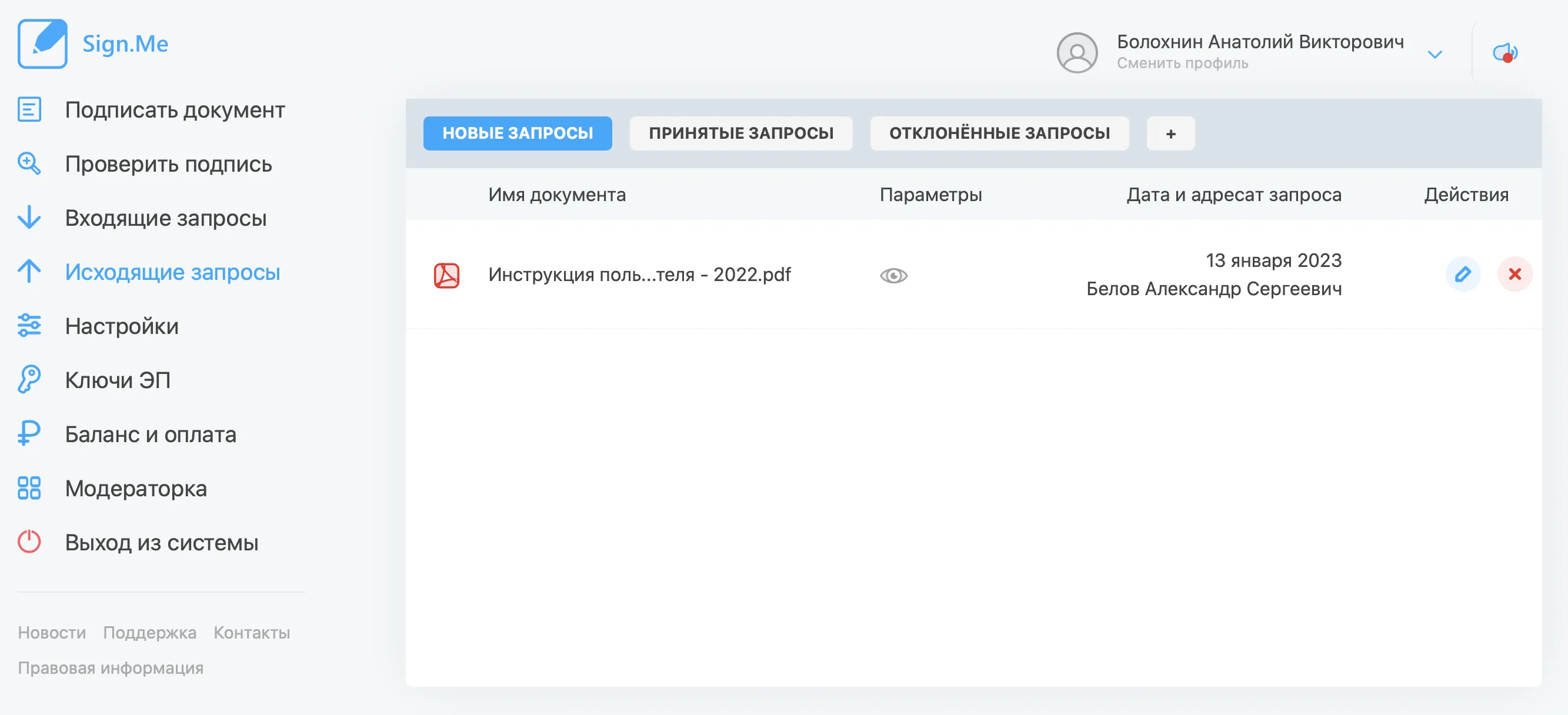Open Настройки page
Image resolution: width=1568 pixels, height=715 pixels.
click(122, 326)
